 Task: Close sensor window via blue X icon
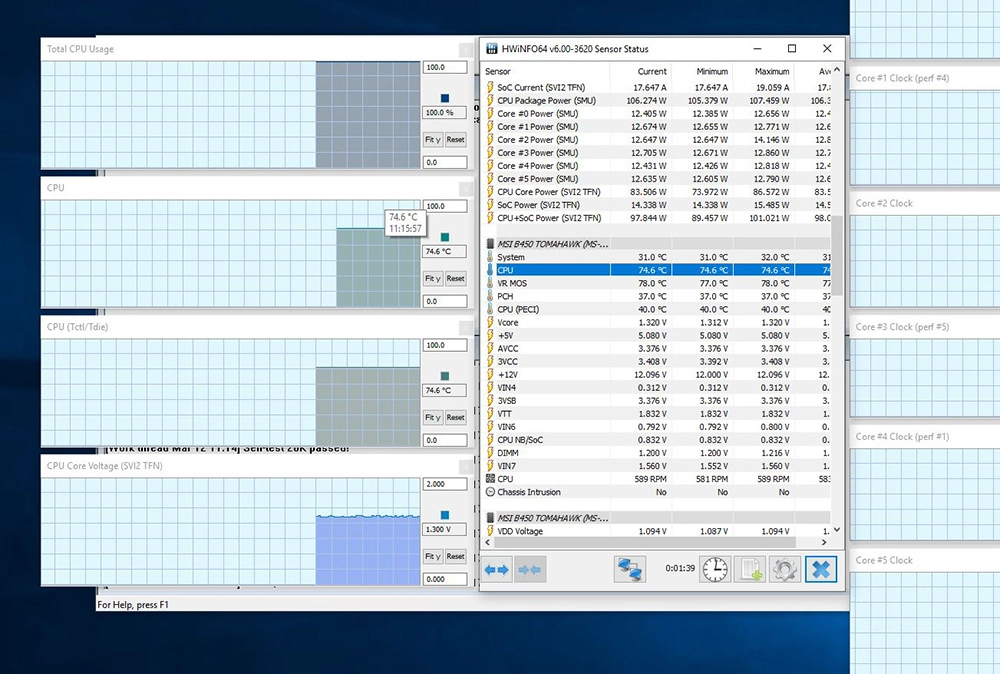821,569
